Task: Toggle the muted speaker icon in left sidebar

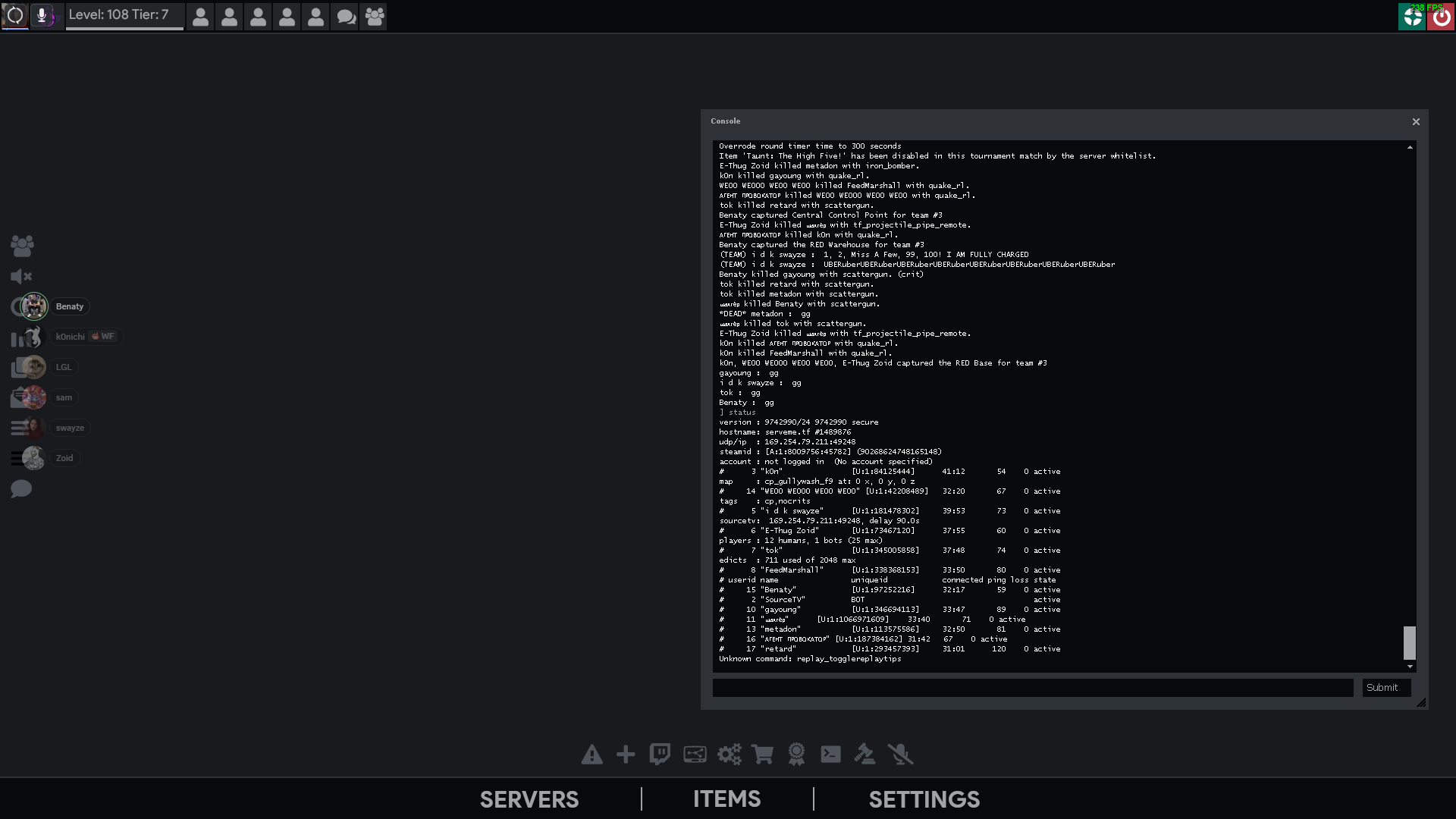Action: click(x=21, y=277)
